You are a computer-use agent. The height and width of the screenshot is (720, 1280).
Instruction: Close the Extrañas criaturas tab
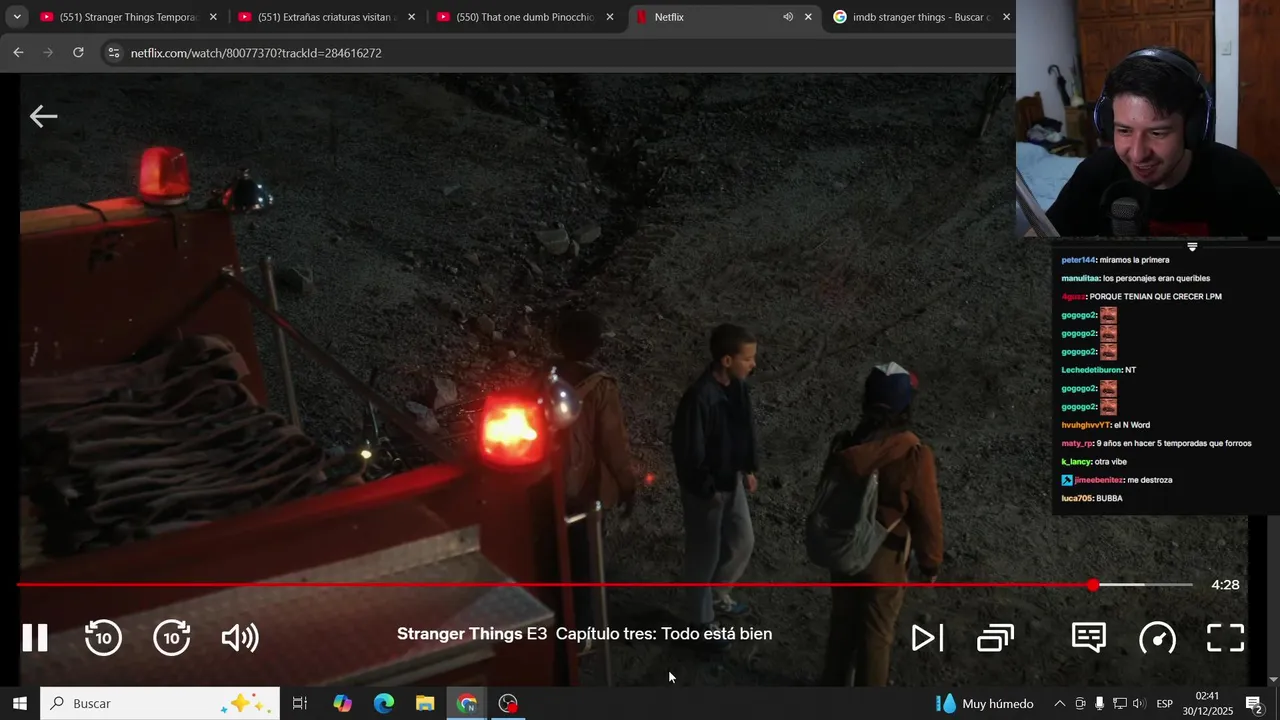(411, 17)
